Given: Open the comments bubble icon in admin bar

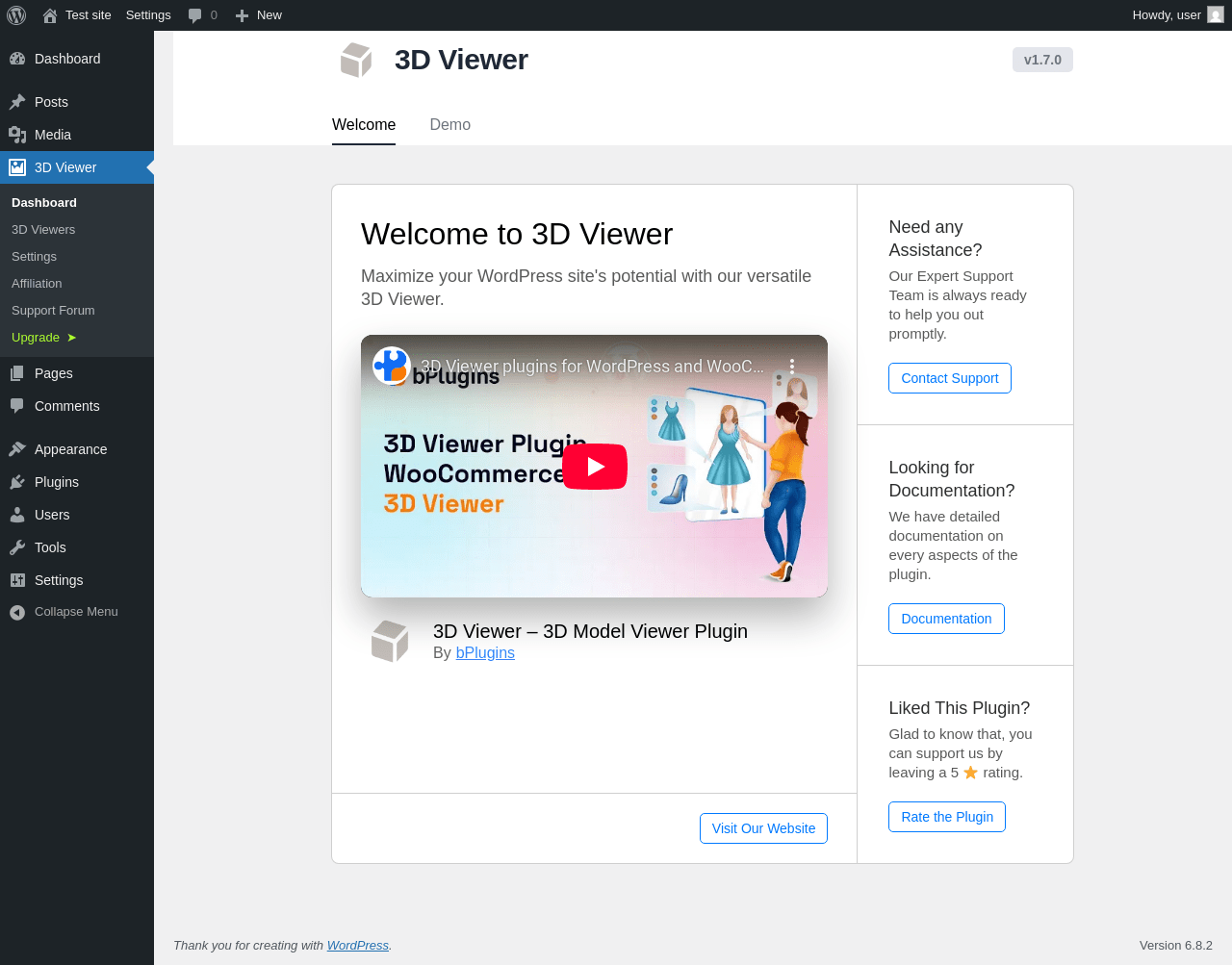Looking at the screenshot, I should (195, 15).
